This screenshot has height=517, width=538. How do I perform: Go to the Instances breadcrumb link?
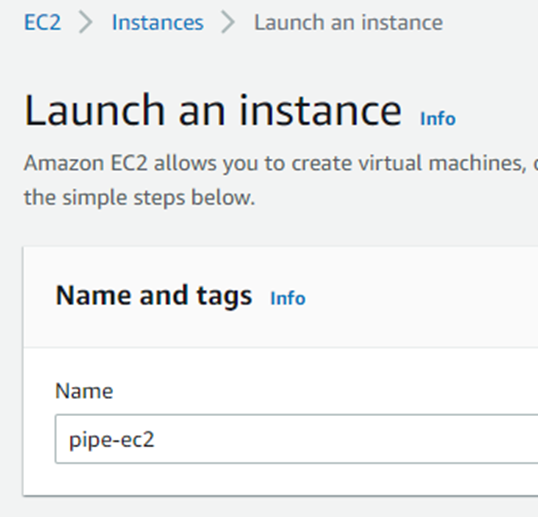click(x=158, y=23)
